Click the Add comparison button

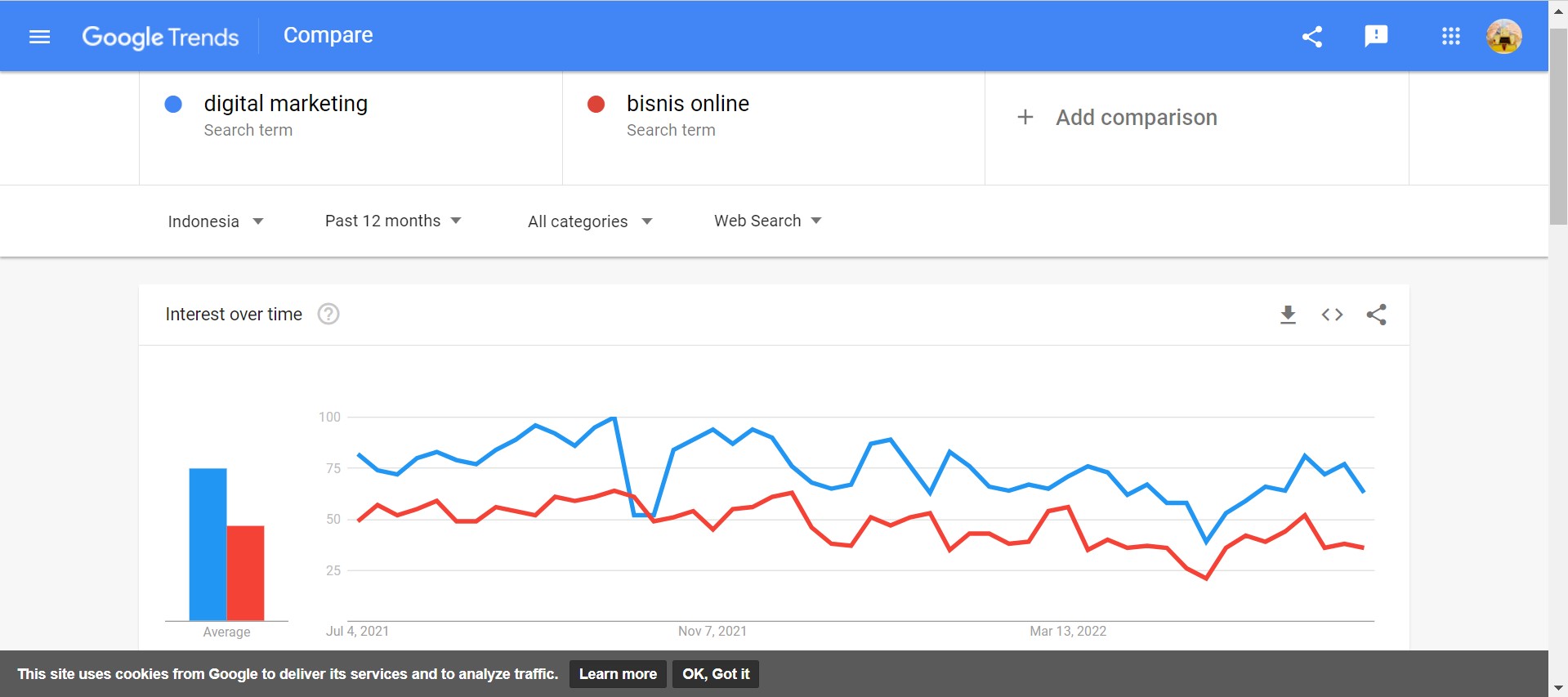(1117, 118)
